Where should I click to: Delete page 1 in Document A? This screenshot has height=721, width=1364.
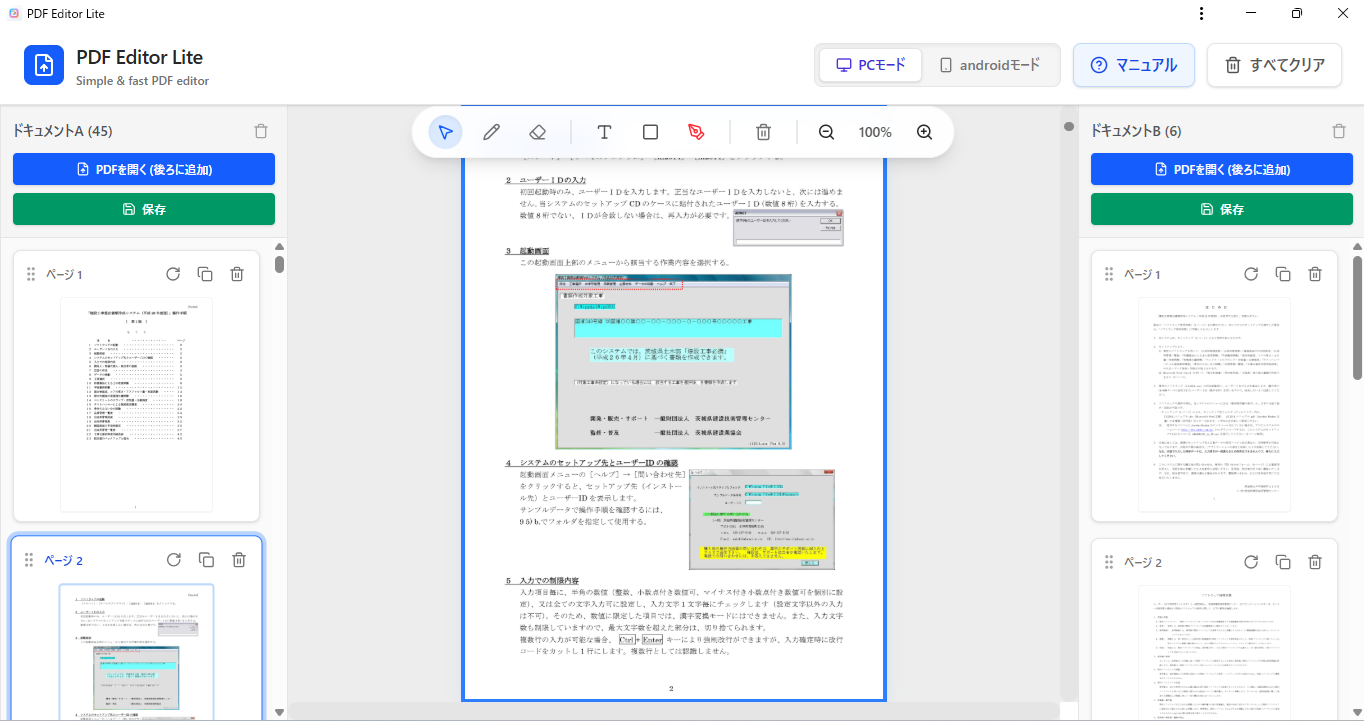[x=237, y=274]
